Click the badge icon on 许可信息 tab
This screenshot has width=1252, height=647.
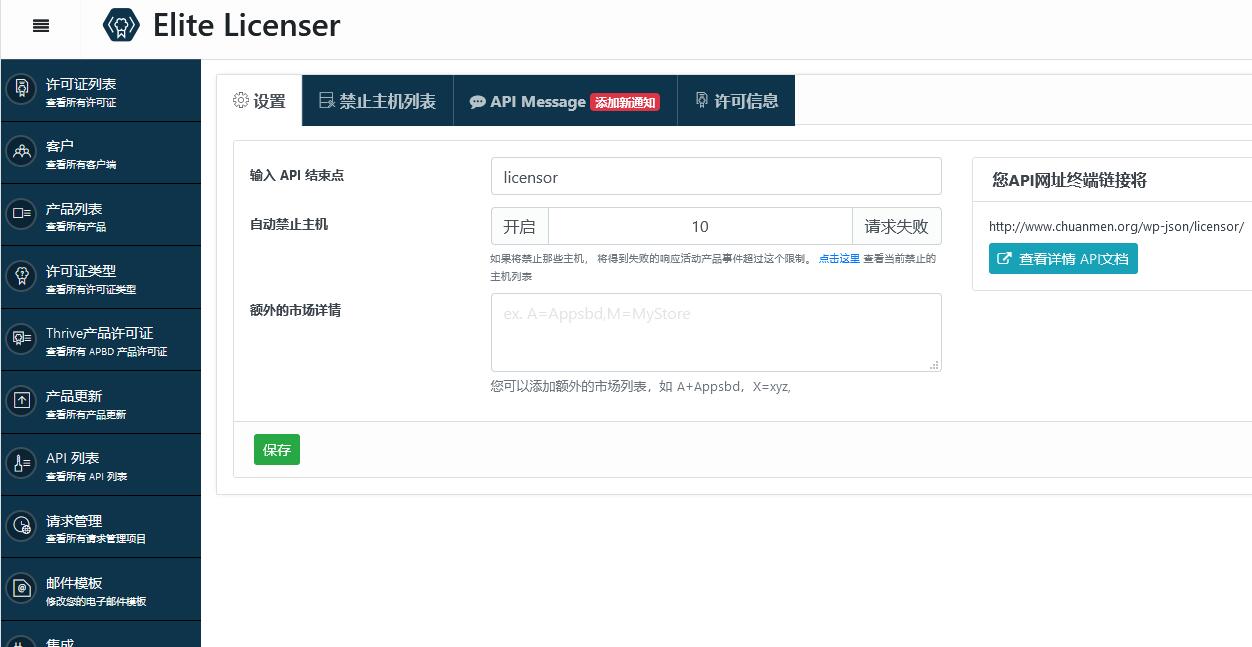click(x=702, y=100)
